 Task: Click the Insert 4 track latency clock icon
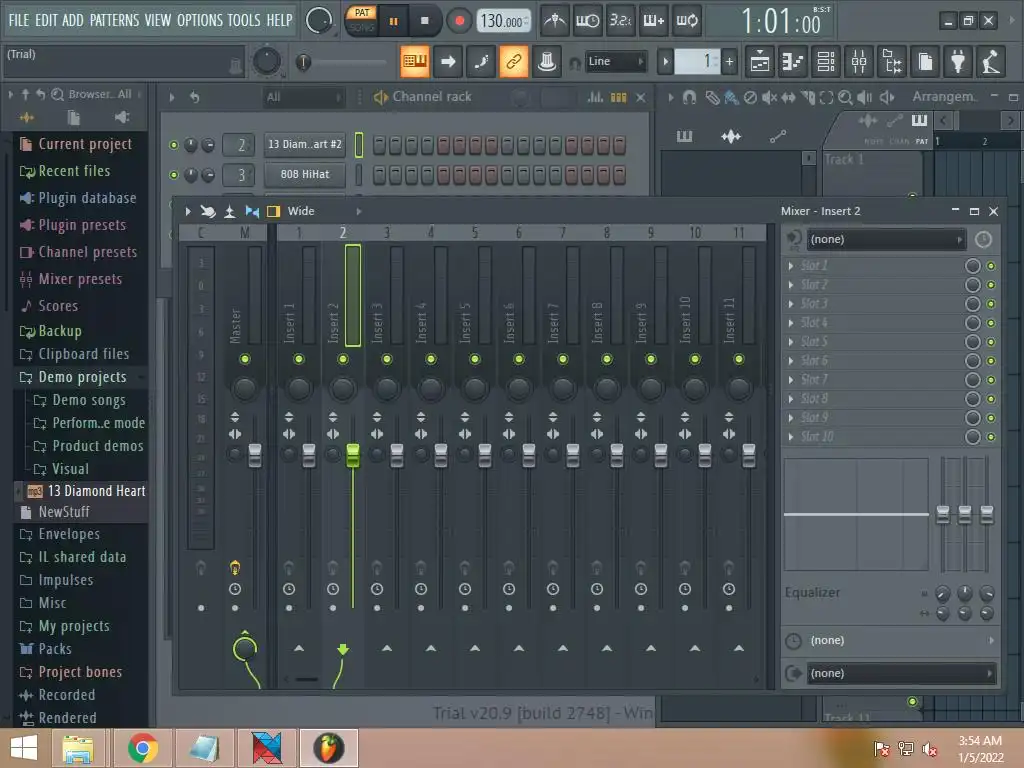(421, 589)
